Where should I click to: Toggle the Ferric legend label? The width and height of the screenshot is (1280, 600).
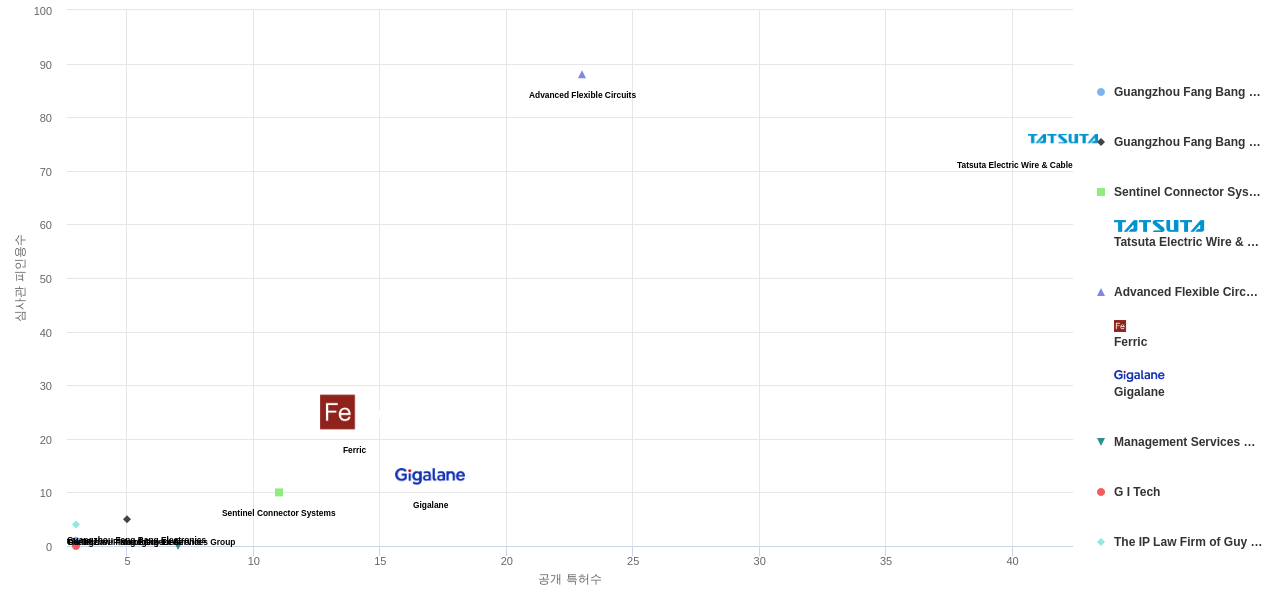(x=1130, y=342)
